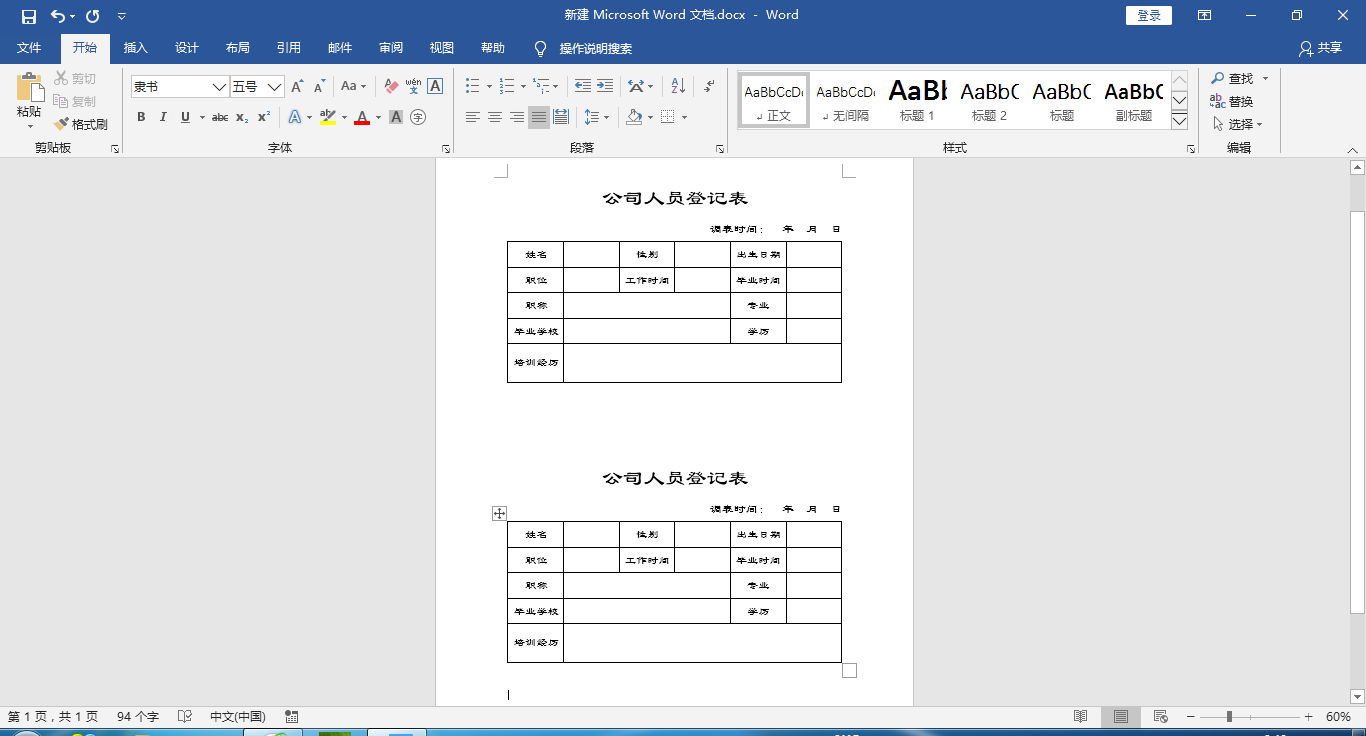
Task: Click zoom slider handle
Action: [1229, 717]
